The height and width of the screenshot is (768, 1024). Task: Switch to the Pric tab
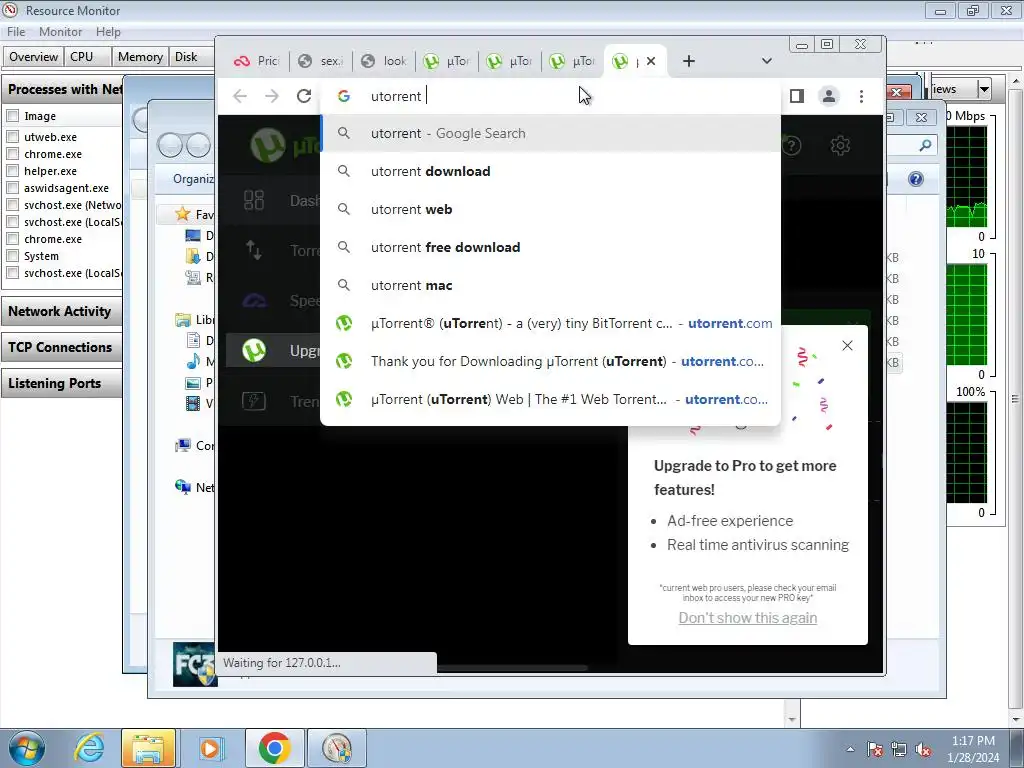(257, 61)
